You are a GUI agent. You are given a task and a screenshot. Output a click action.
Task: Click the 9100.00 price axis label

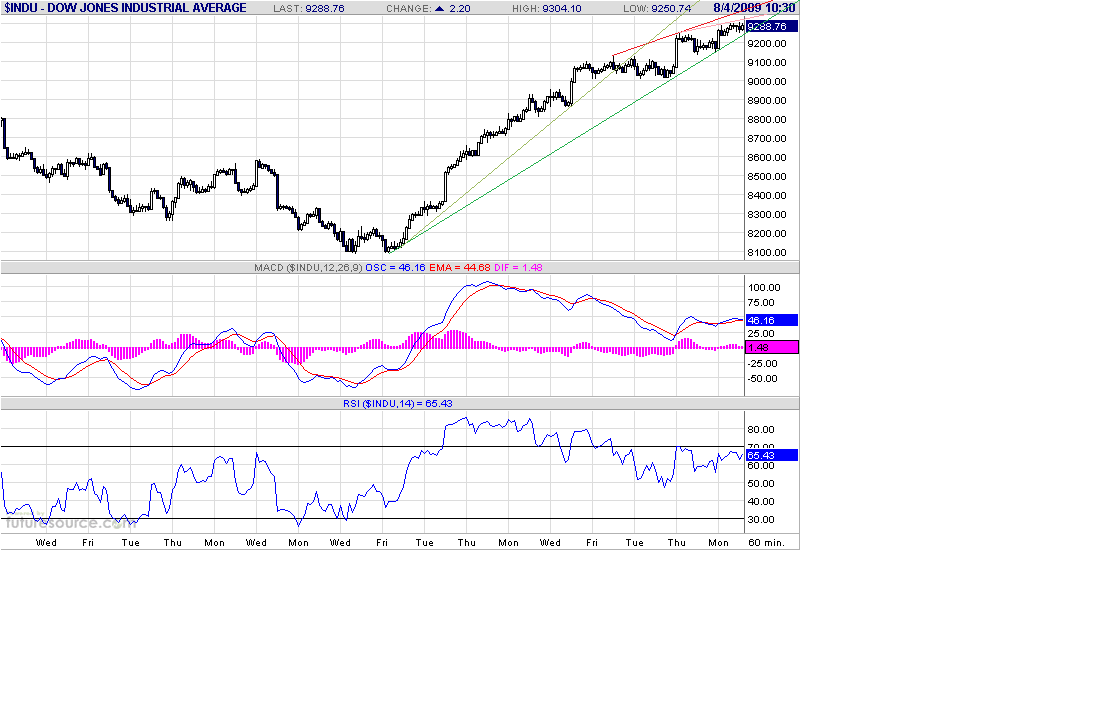[767, 63]
